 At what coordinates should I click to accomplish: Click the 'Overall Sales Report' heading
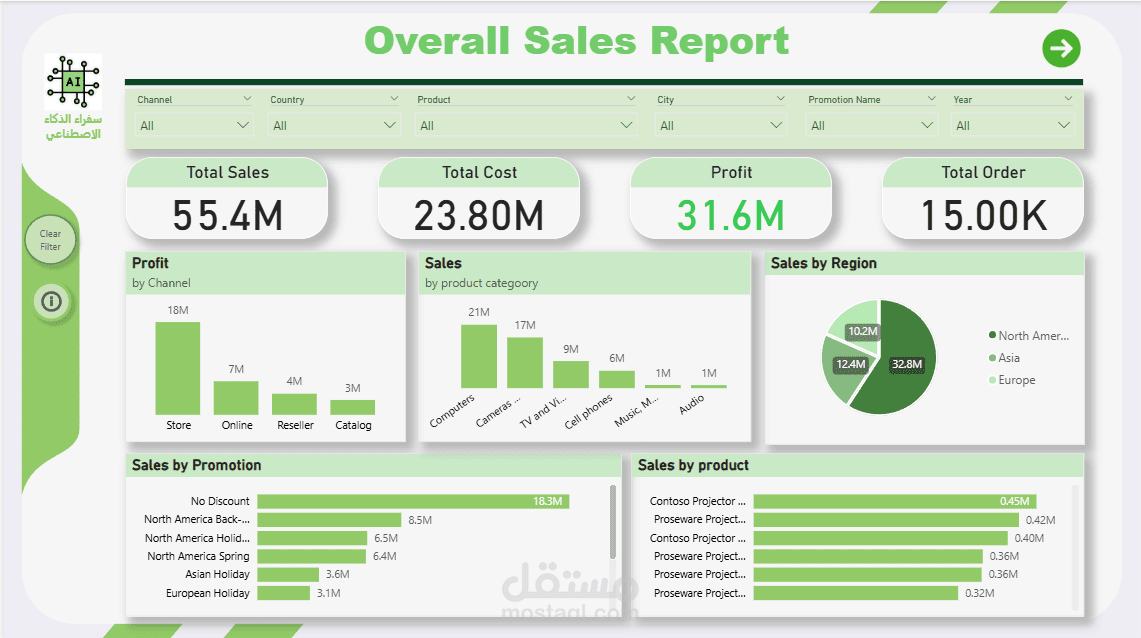pyautogui.click(x=576, y=41)
